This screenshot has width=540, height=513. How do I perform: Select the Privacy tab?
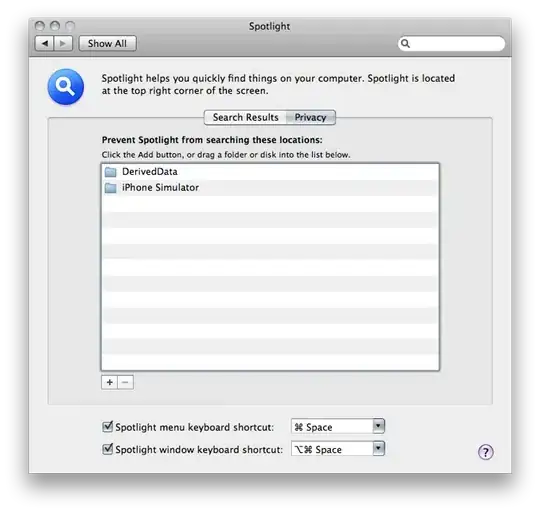[310, 117]
